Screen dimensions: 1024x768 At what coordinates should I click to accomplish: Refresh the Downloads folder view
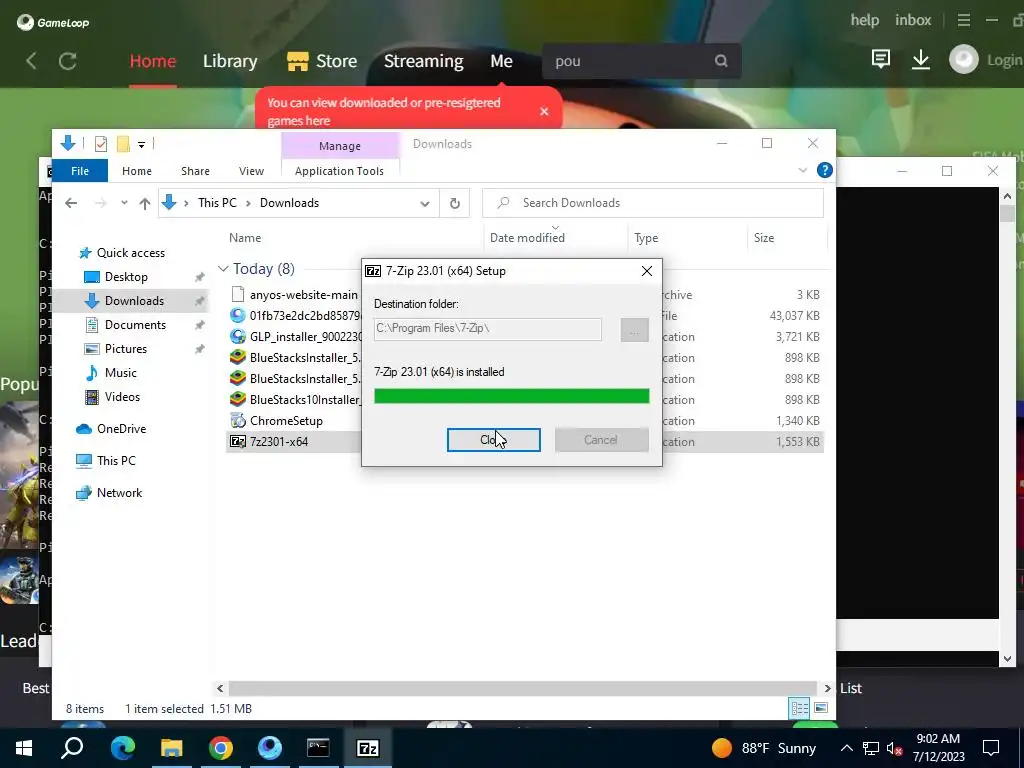455,203
